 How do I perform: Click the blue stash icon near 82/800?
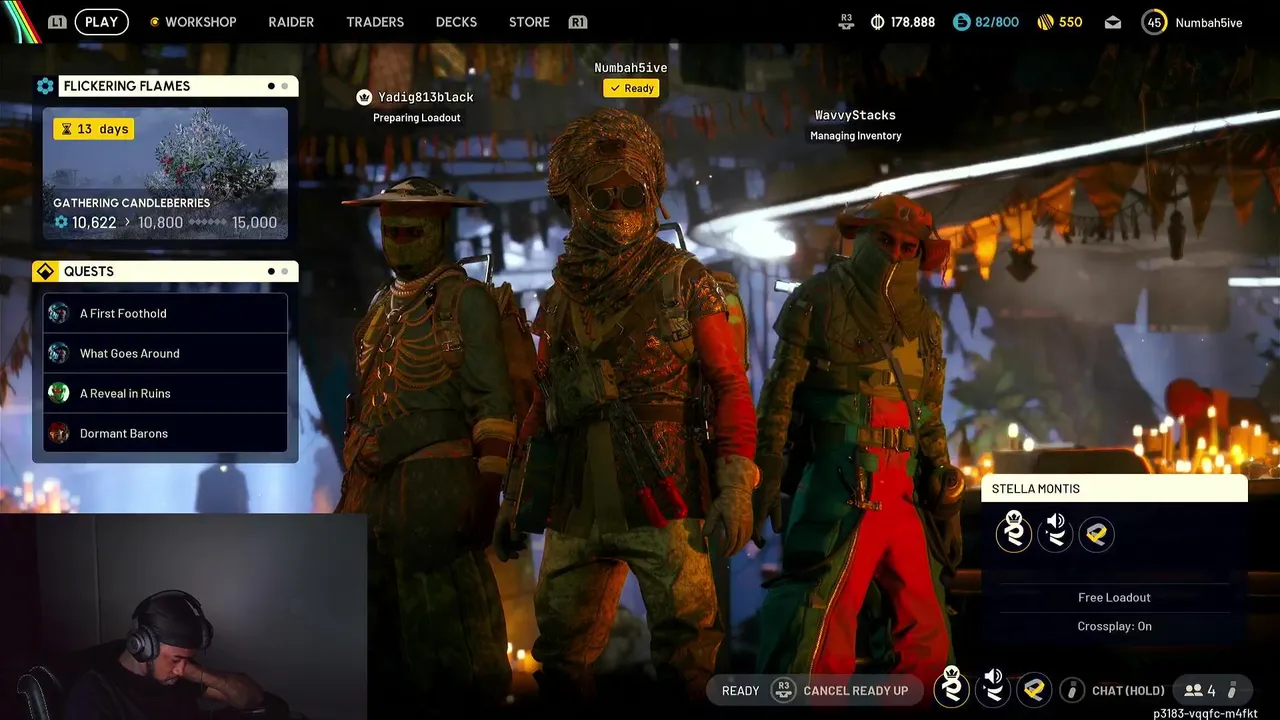tap(961, 22)
